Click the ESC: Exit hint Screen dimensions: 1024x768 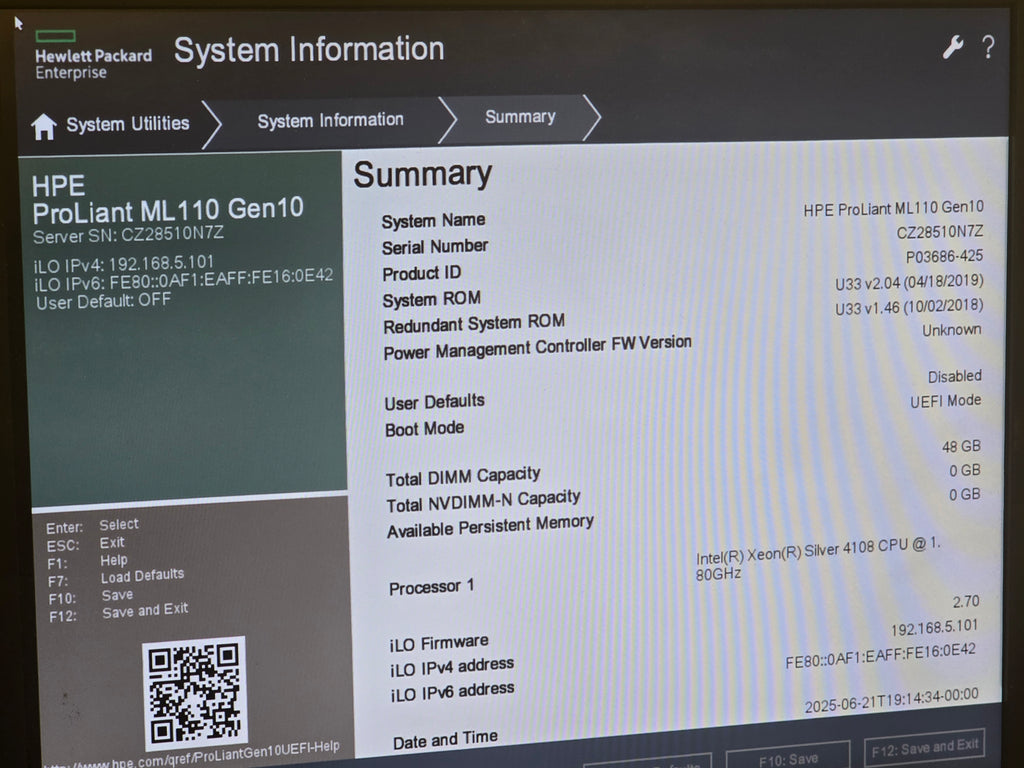coord(86,543)
